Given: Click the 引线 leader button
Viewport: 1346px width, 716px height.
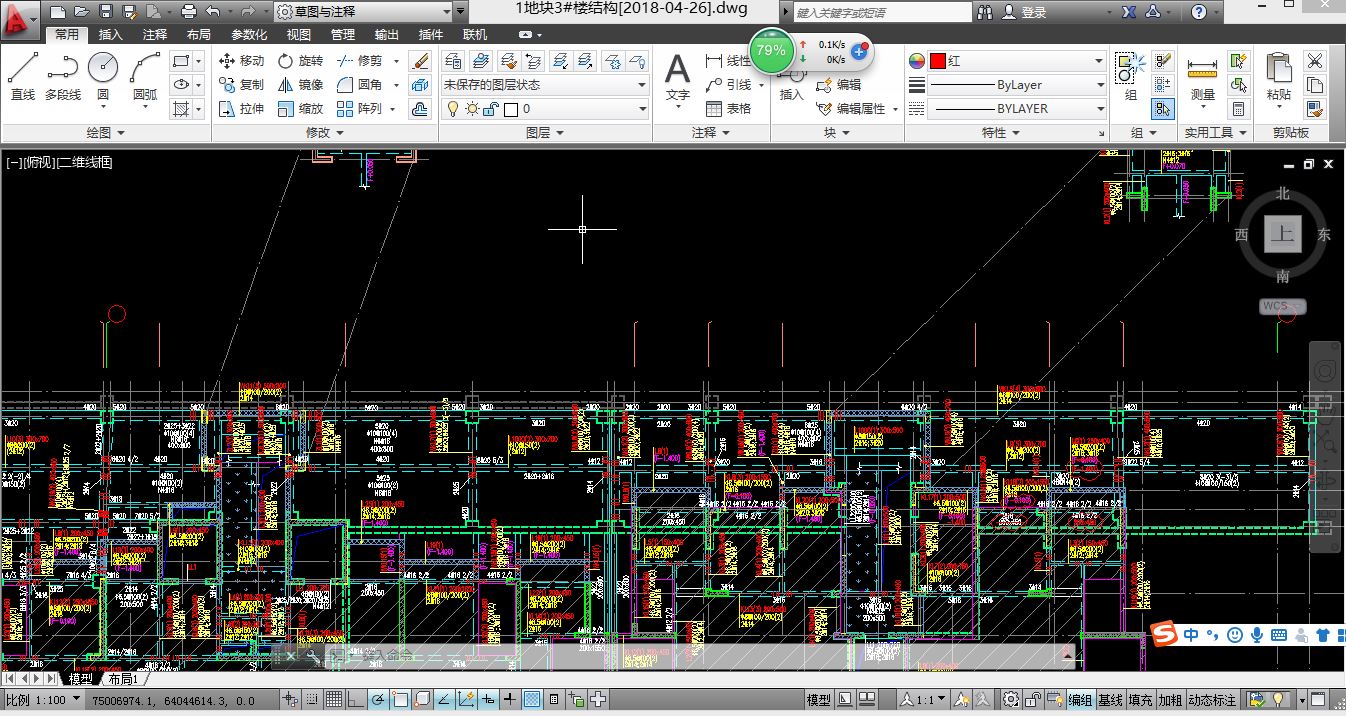Looking at the screenshot, I should 729,85.
